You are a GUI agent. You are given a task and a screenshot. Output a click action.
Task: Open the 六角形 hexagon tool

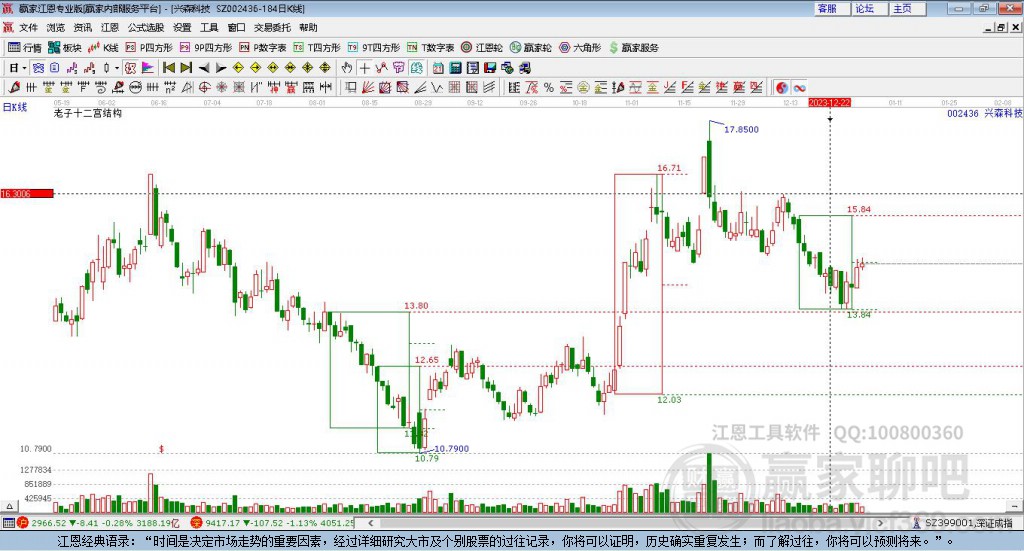(580, 48)
